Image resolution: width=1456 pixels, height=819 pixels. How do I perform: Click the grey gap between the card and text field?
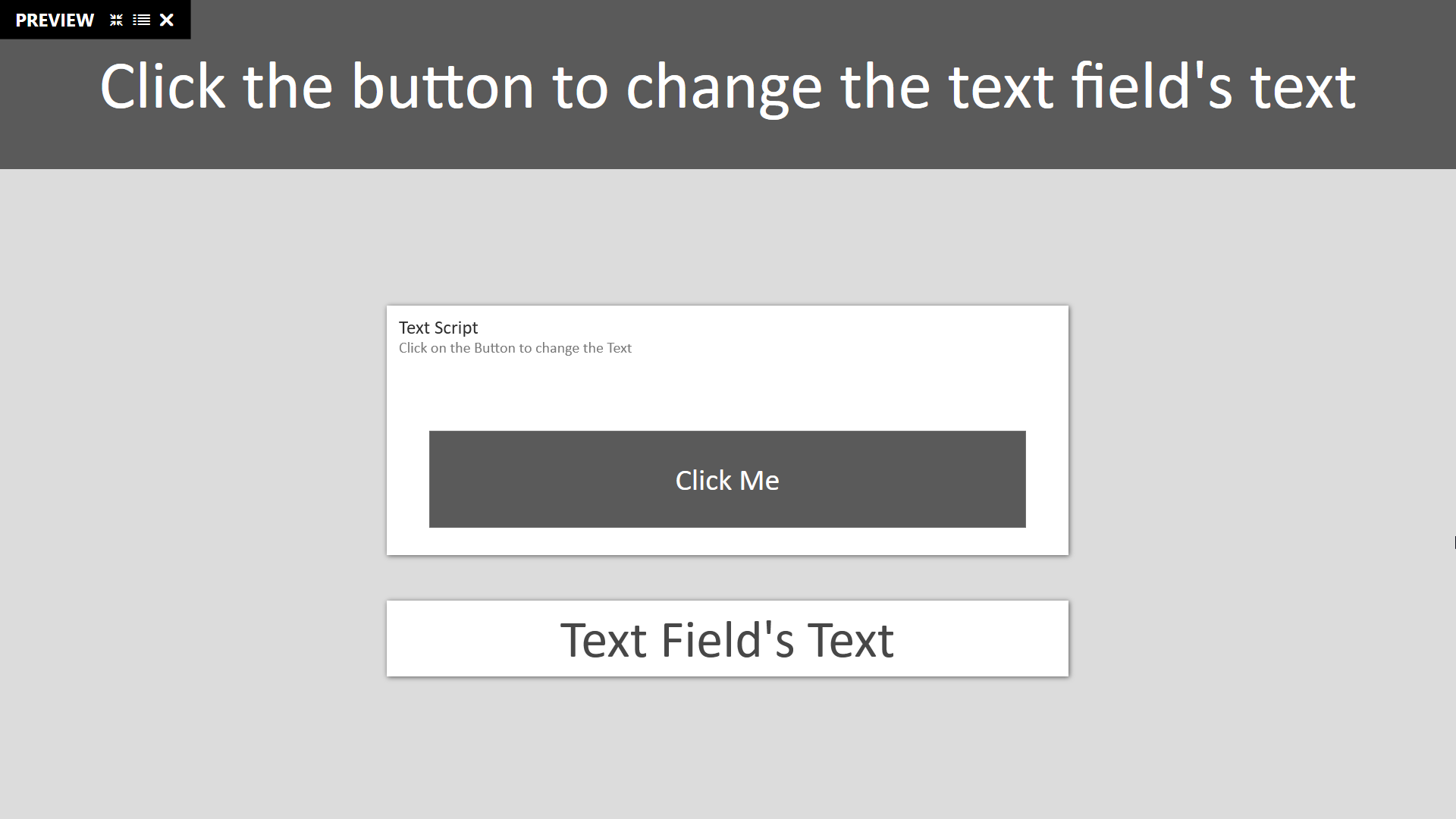pyautogui.click(x=727, y=578)
